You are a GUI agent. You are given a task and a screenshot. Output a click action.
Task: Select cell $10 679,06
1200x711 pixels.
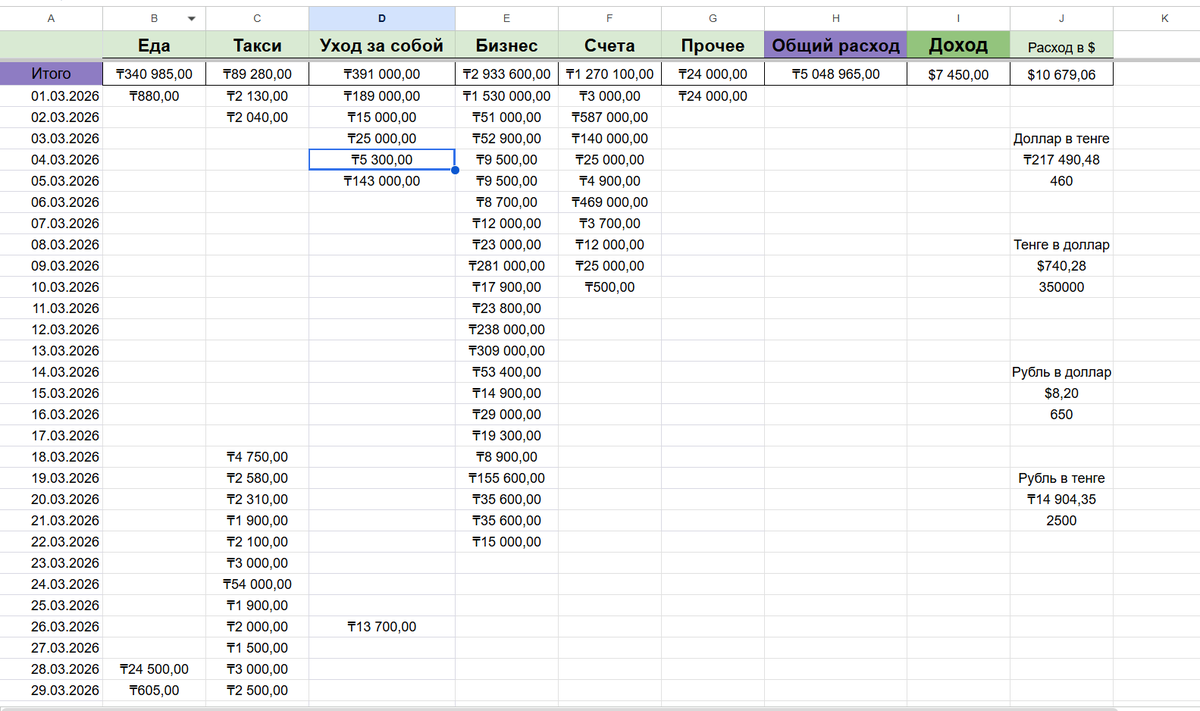[1061, 74]
